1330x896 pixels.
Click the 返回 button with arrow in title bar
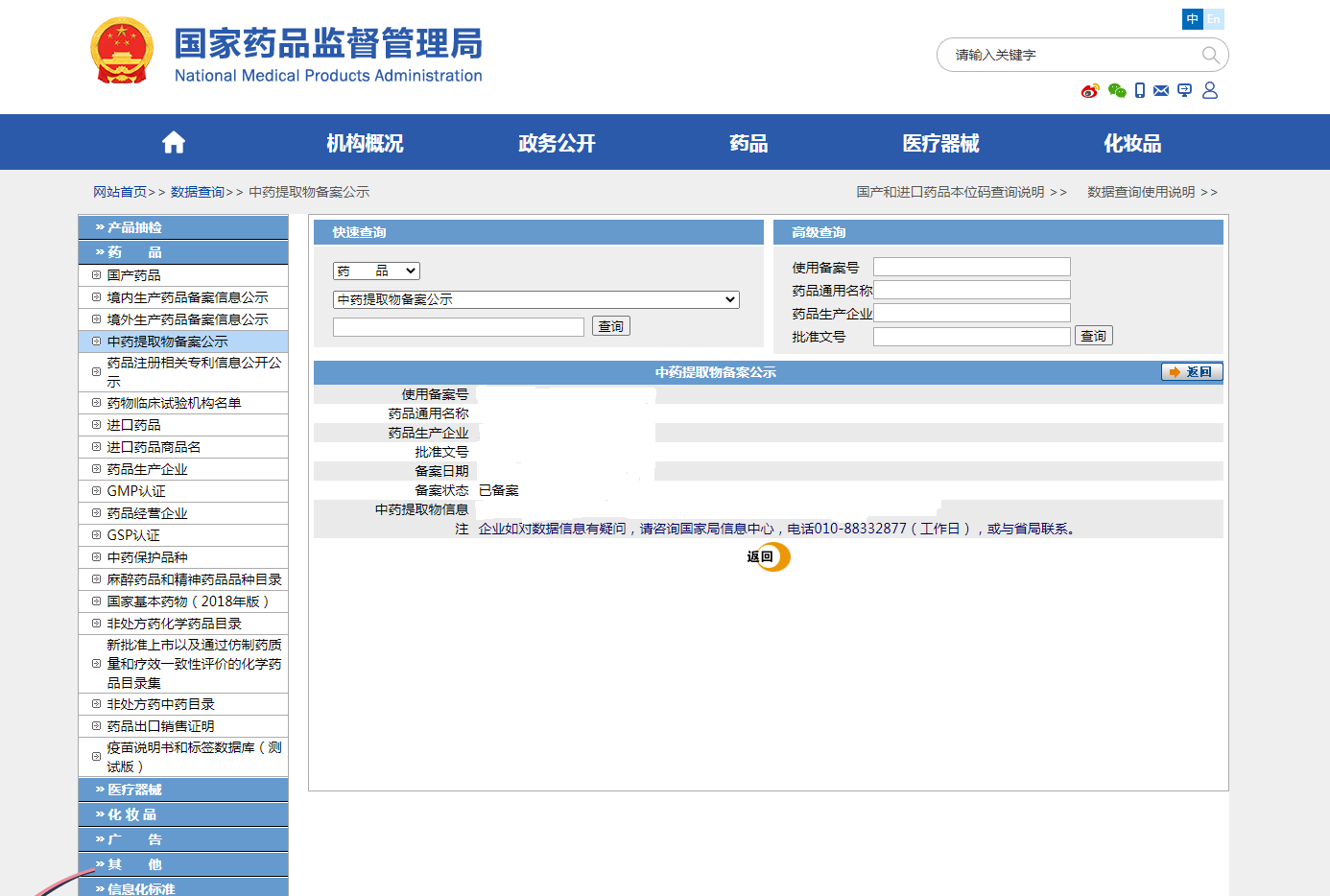coord(1192,372)
